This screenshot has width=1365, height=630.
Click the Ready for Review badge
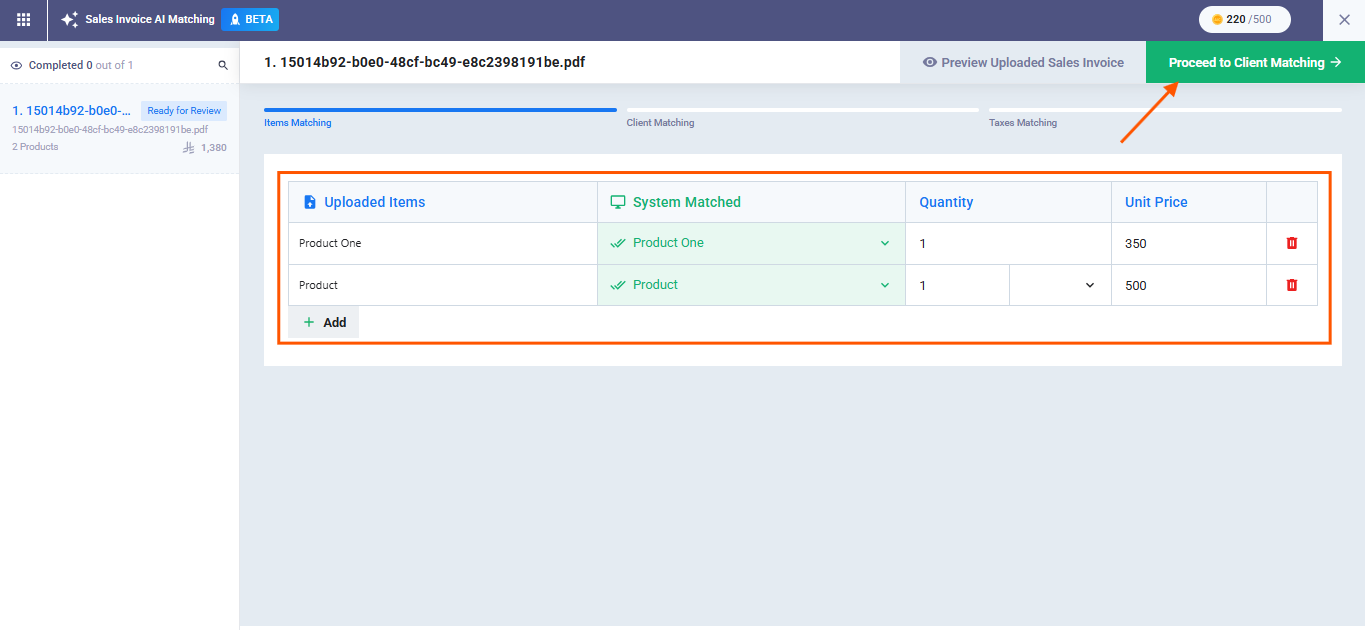[184, 111]
